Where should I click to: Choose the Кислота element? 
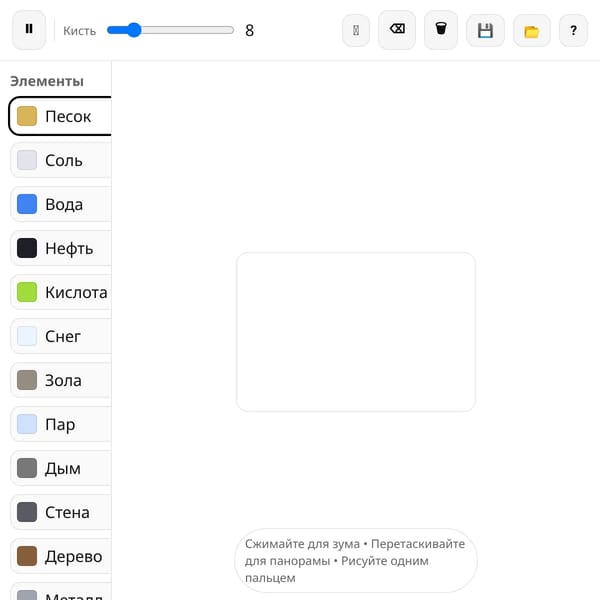(61, 292)
